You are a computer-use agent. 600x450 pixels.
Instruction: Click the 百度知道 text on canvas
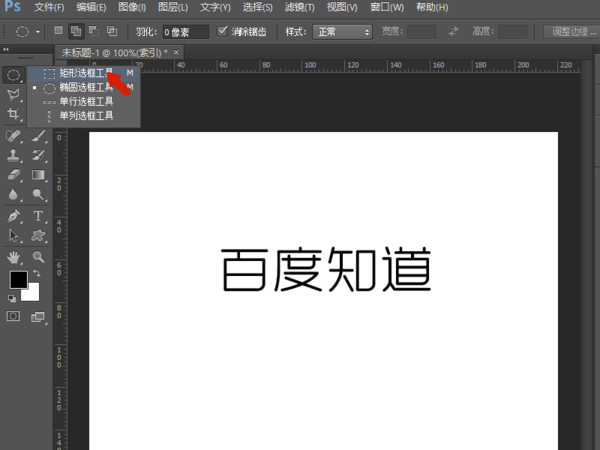(x=326, y=270)
